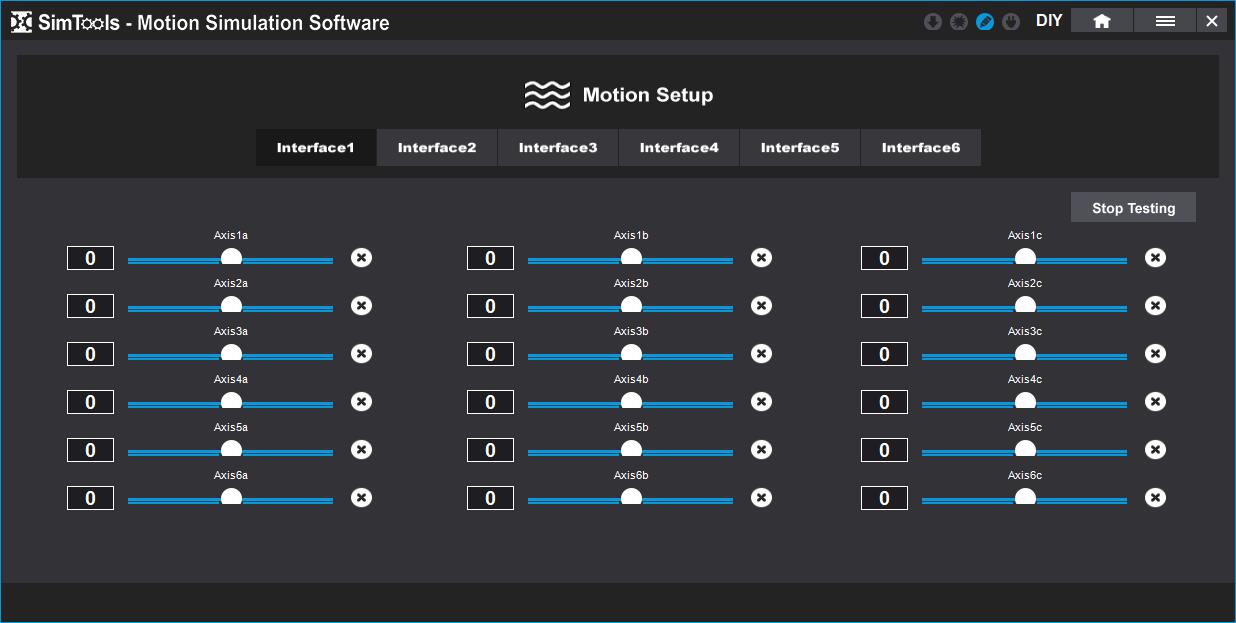Click the gear-shaped status icon
Viewport: 1236px width, 623px height.
959,22
